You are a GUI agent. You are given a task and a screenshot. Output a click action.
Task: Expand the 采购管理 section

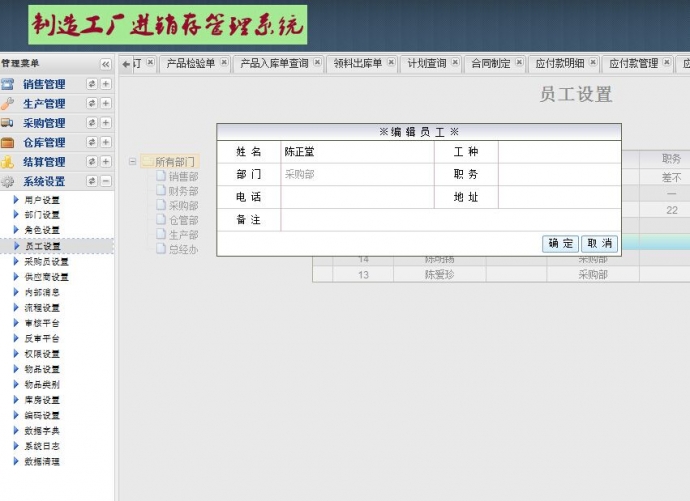pyautogui.click(x=106, y=122)
